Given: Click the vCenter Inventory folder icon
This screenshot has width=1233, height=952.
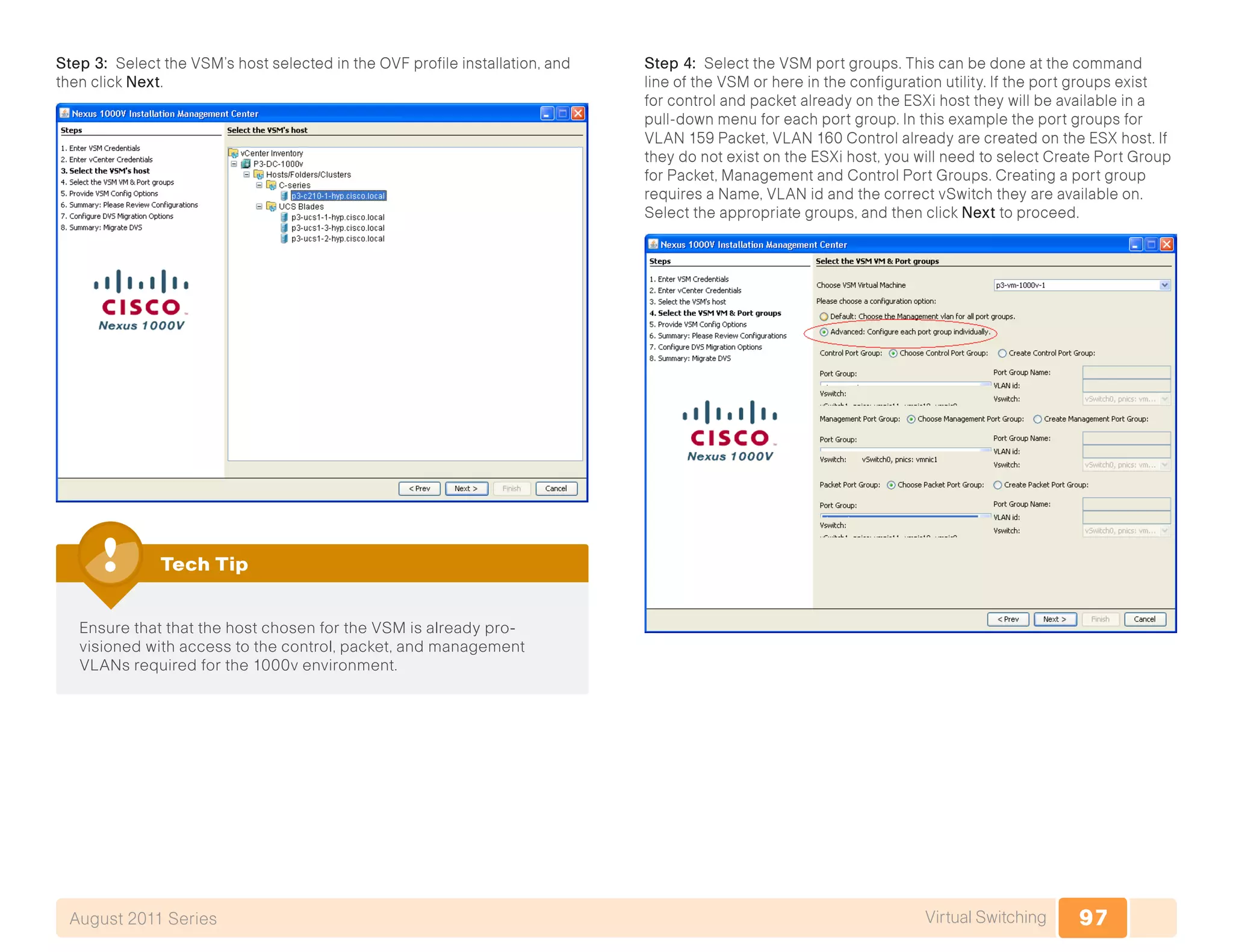Looking at the screenshot, I should [233, 153].
